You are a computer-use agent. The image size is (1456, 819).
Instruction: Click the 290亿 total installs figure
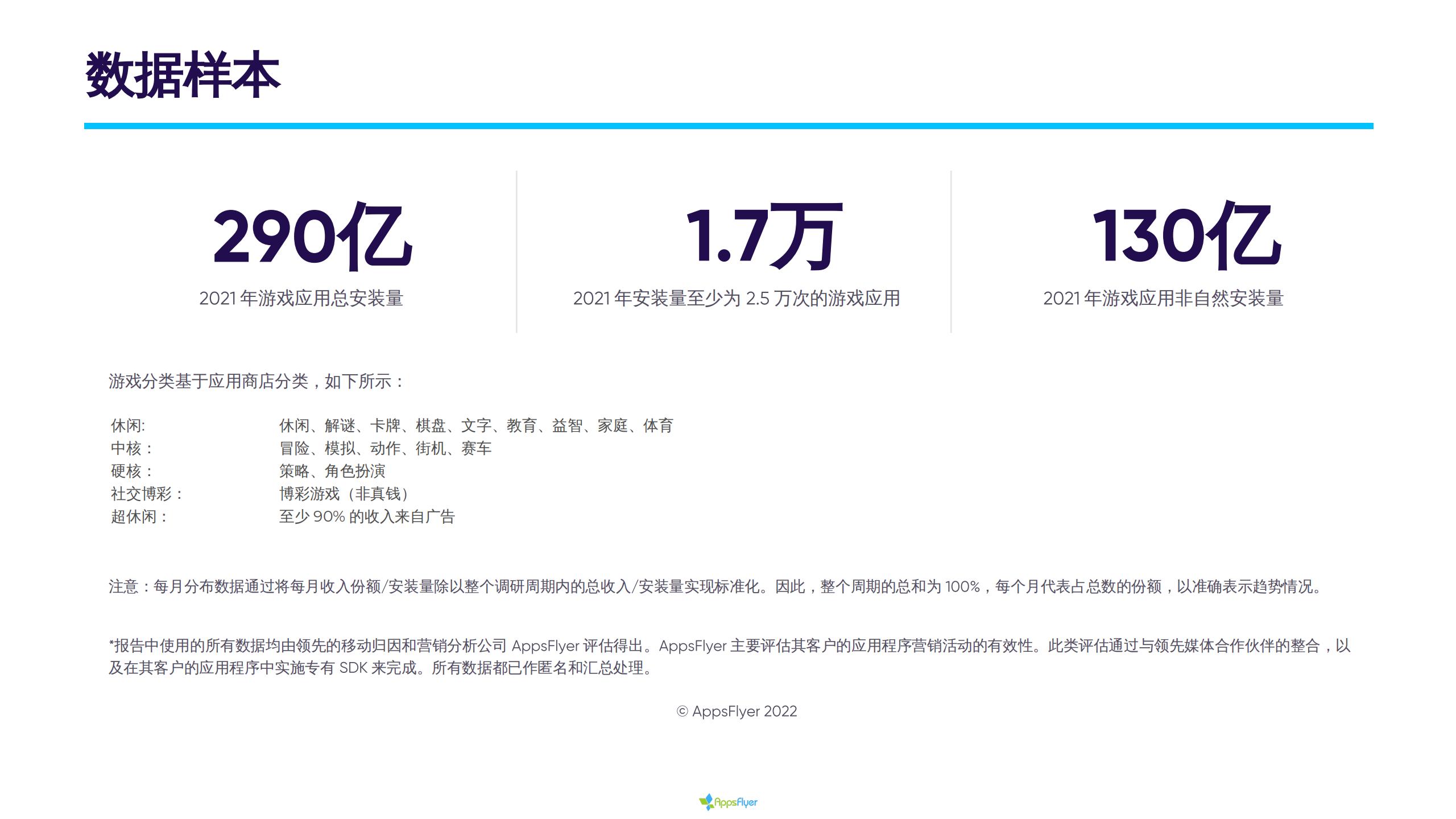pos(312,236)
